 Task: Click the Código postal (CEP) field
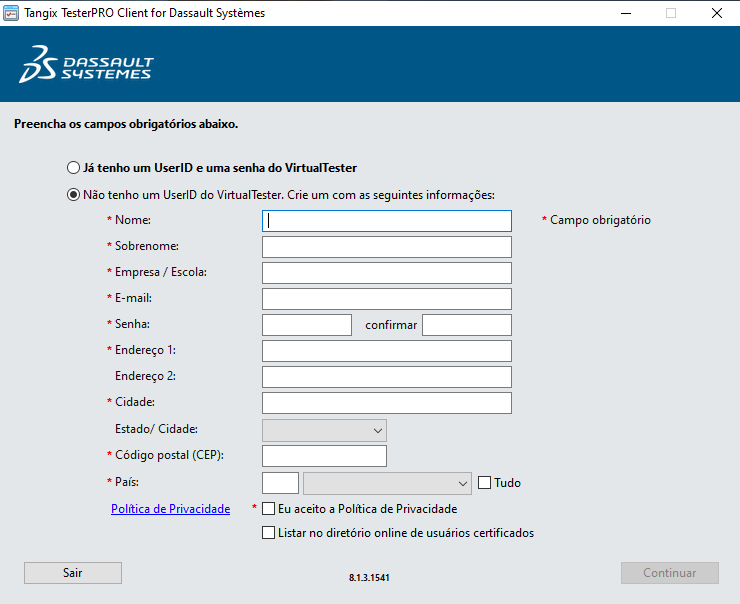point(324,456)
